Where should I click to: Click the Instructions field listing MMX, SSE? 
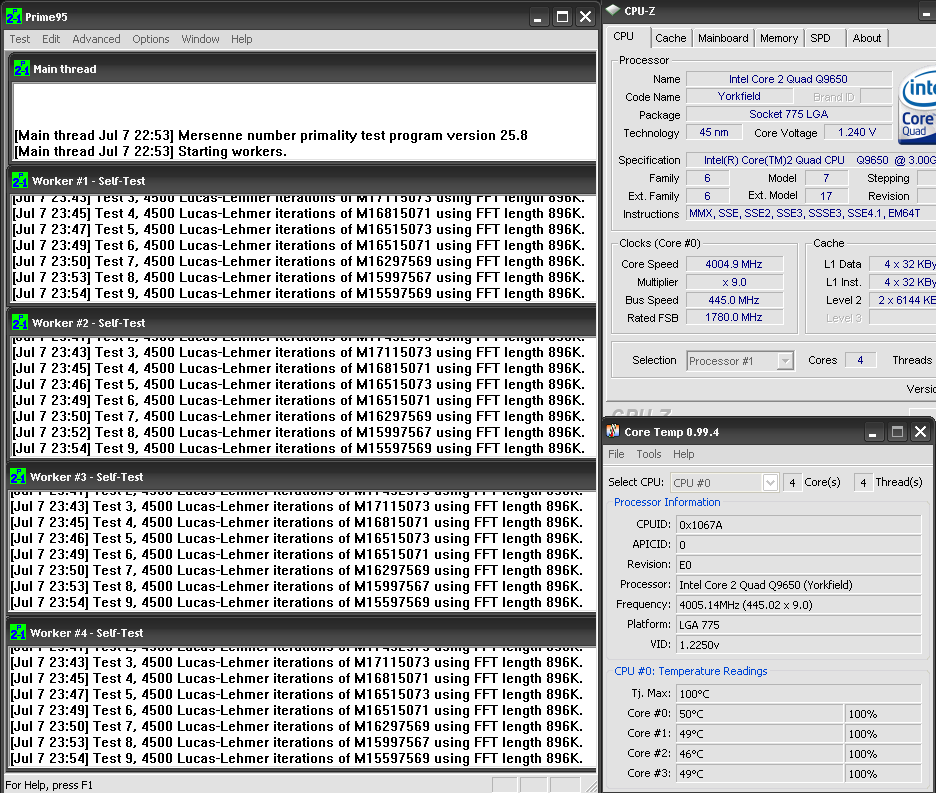(x=811, y=213)
